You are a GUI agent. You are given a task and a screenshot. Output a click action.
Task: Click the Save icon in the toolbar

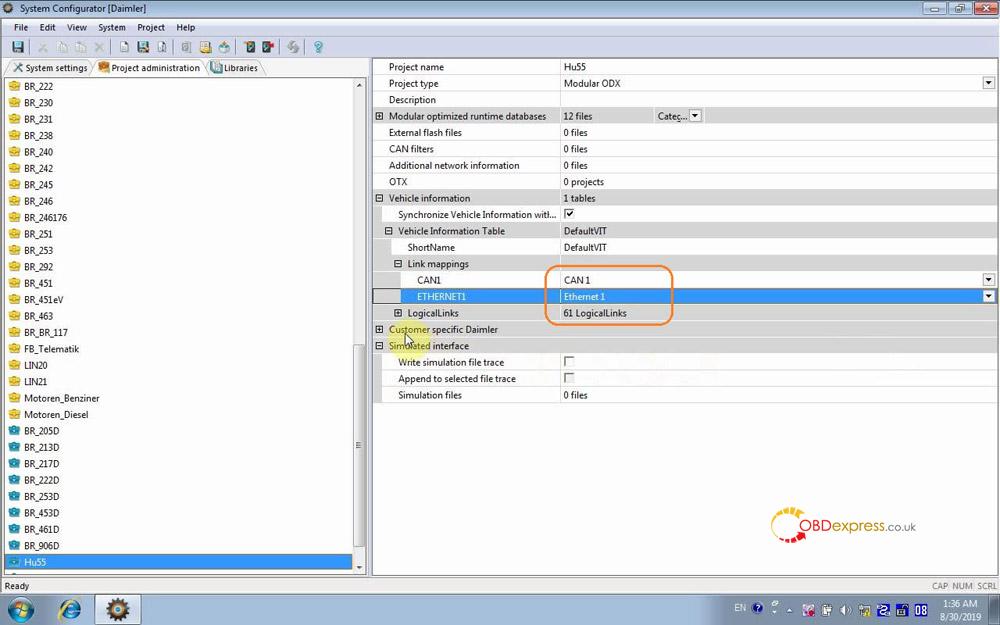point(18,47)
